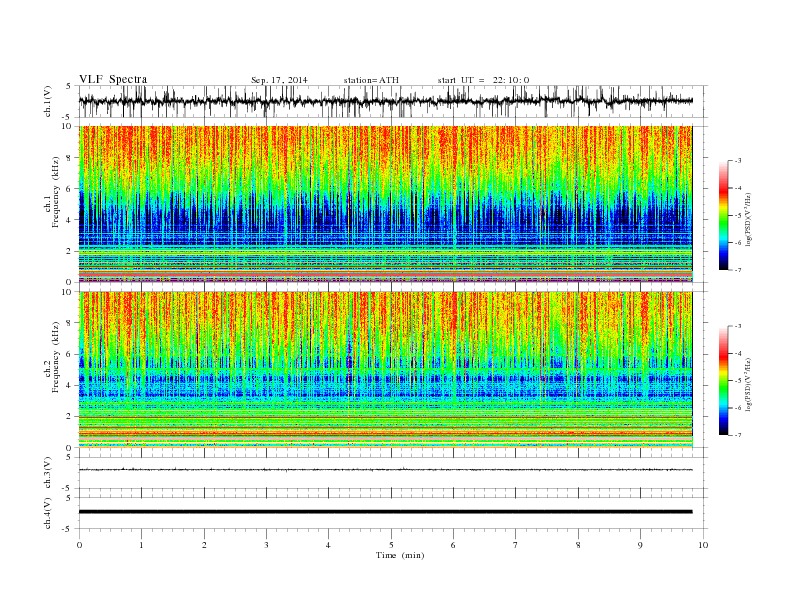Click the time axis tick label "3"
Screen dimensions: 792x612
pyautogui.click(x=267, y=545)
